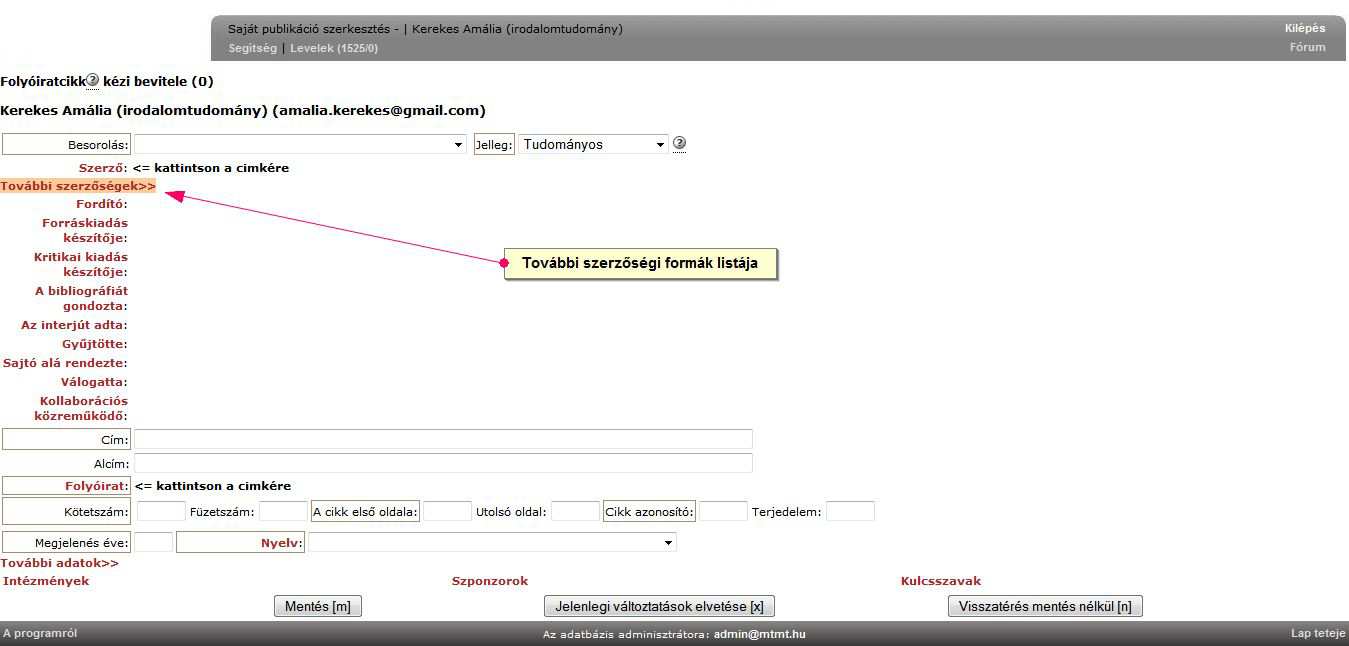
Task: Focus the Cím title input field
Action: pos(443,439)
